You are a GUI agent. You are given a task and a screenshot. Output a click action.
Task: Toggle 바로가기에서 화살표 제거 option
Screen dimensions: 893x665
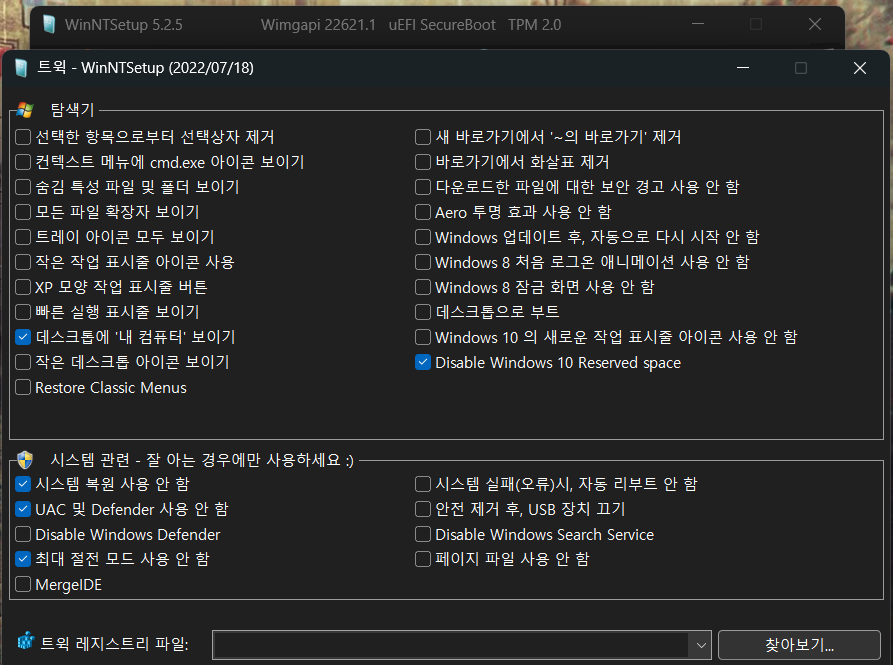423,162
